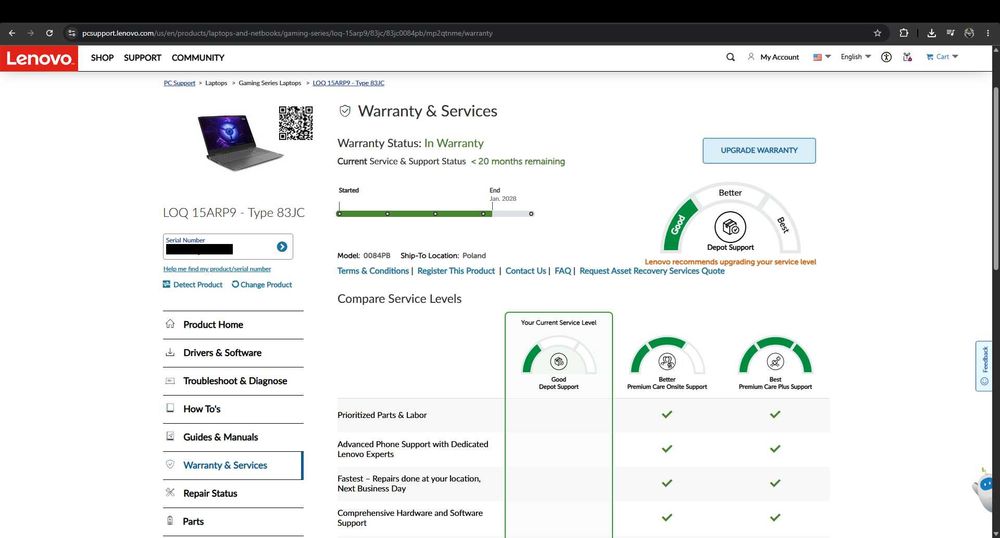This screenshot has width=1000, height=538.
Task: Open the site search magnifier
Action: point(730,57)
